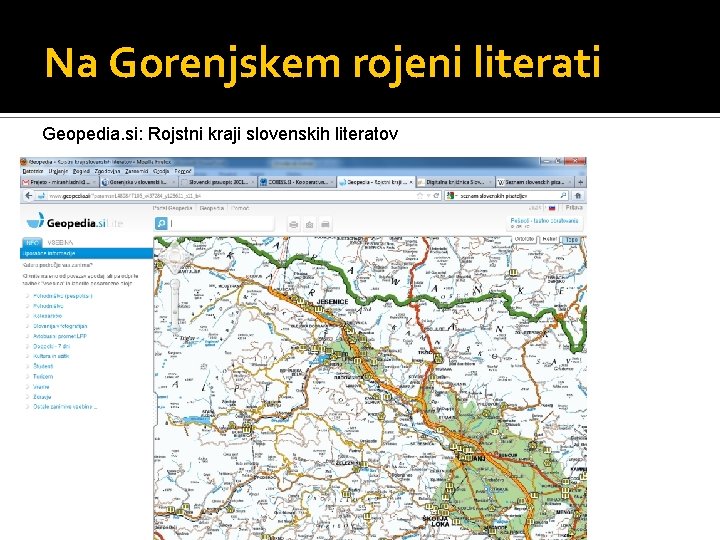
Task: Click the Google search engine icon dropdown
Action: [452, 196]
